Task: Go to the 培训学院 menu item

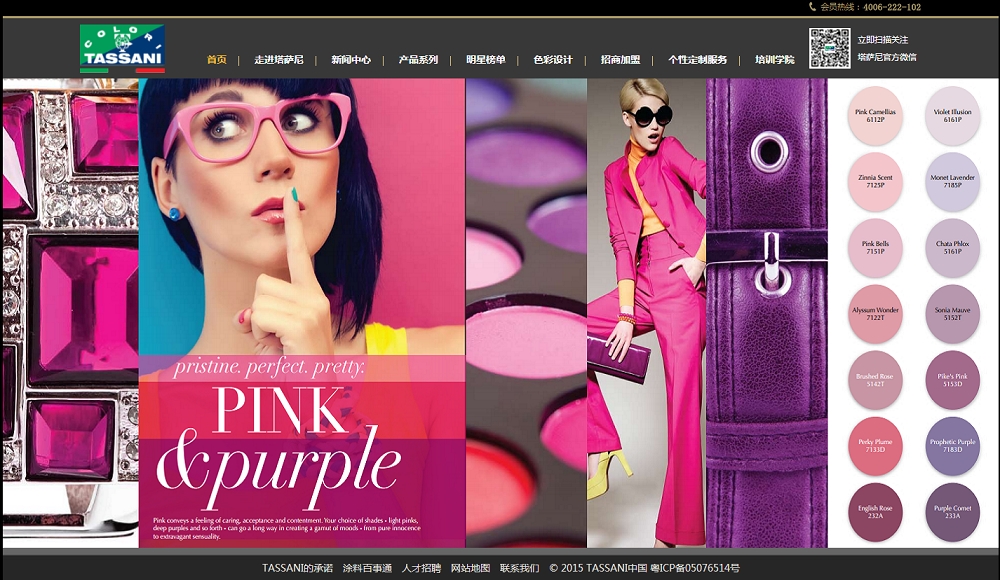Action: coord(775,60)
